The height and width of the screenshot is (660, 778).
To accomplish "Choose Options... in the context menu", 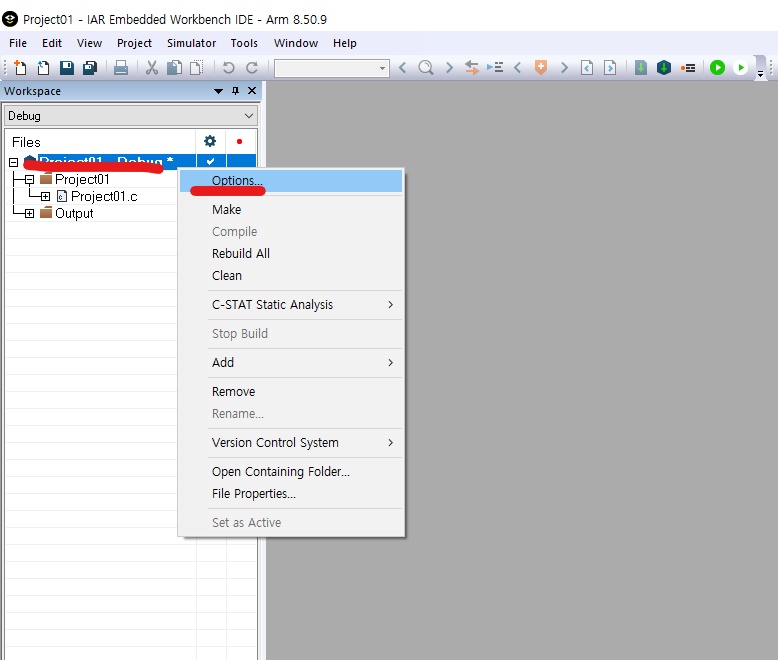I will click(291, 181).
